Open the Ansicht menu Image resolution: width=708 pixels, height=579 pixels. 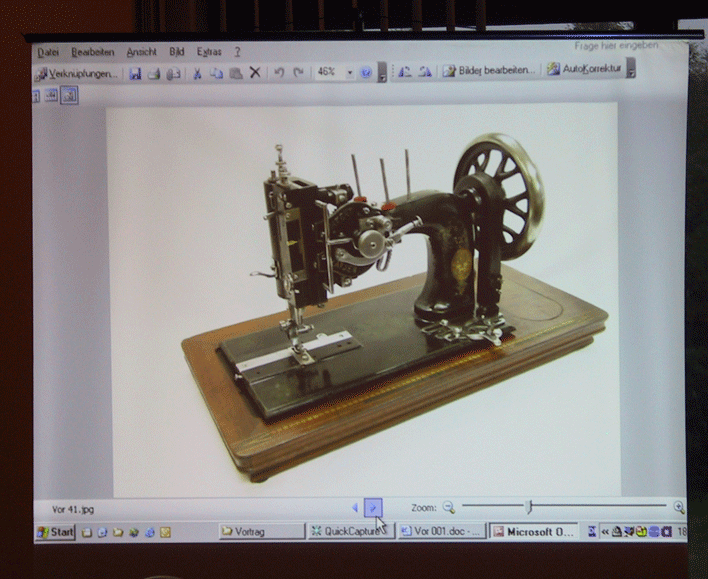click(141, 52)
